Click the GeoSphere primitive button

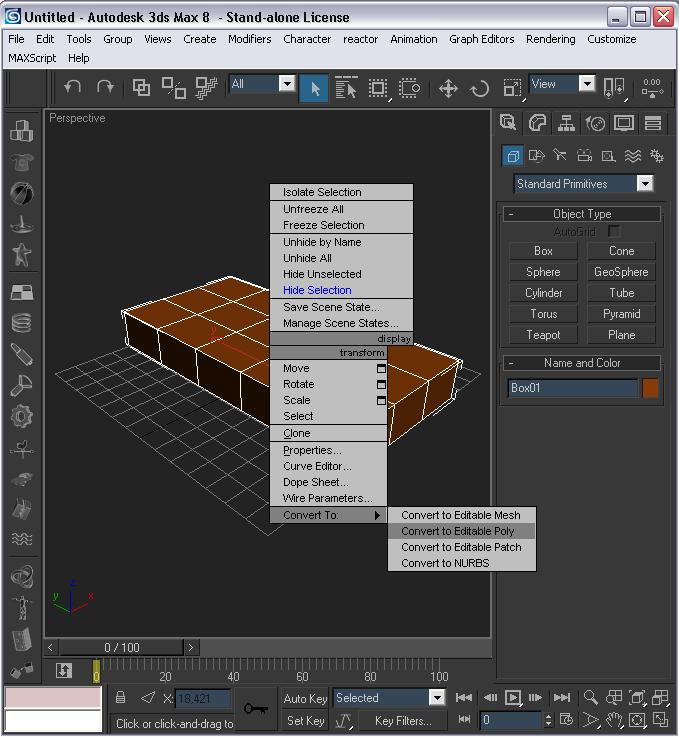tap(621, 272)
